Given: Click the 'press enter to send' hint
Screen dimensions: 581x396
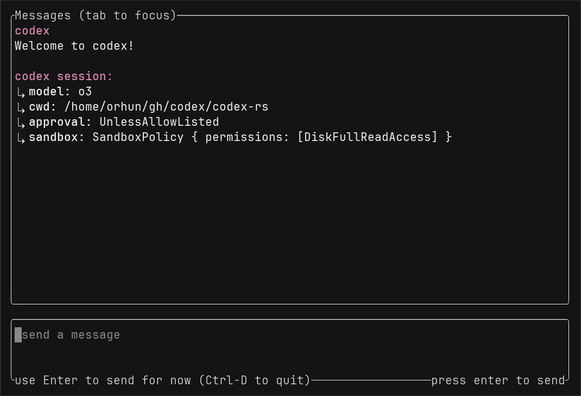Looking at the screenshot, I should (498, 380).
